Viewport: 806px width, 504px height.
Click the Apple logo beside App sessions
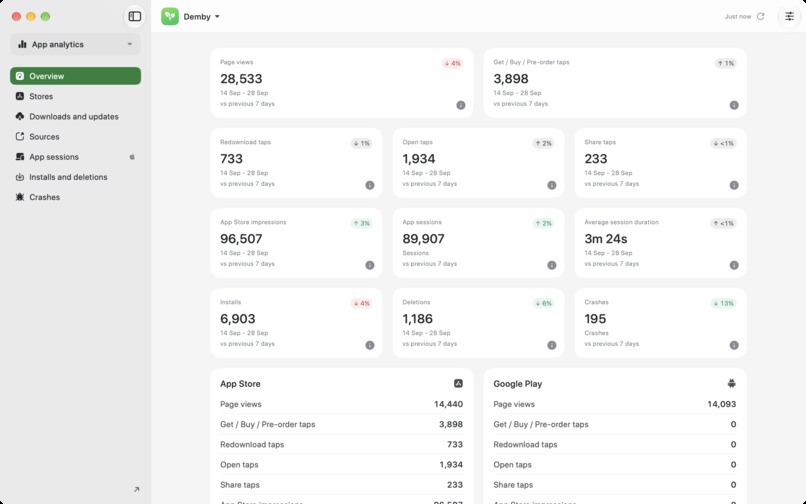coord(132,157)
